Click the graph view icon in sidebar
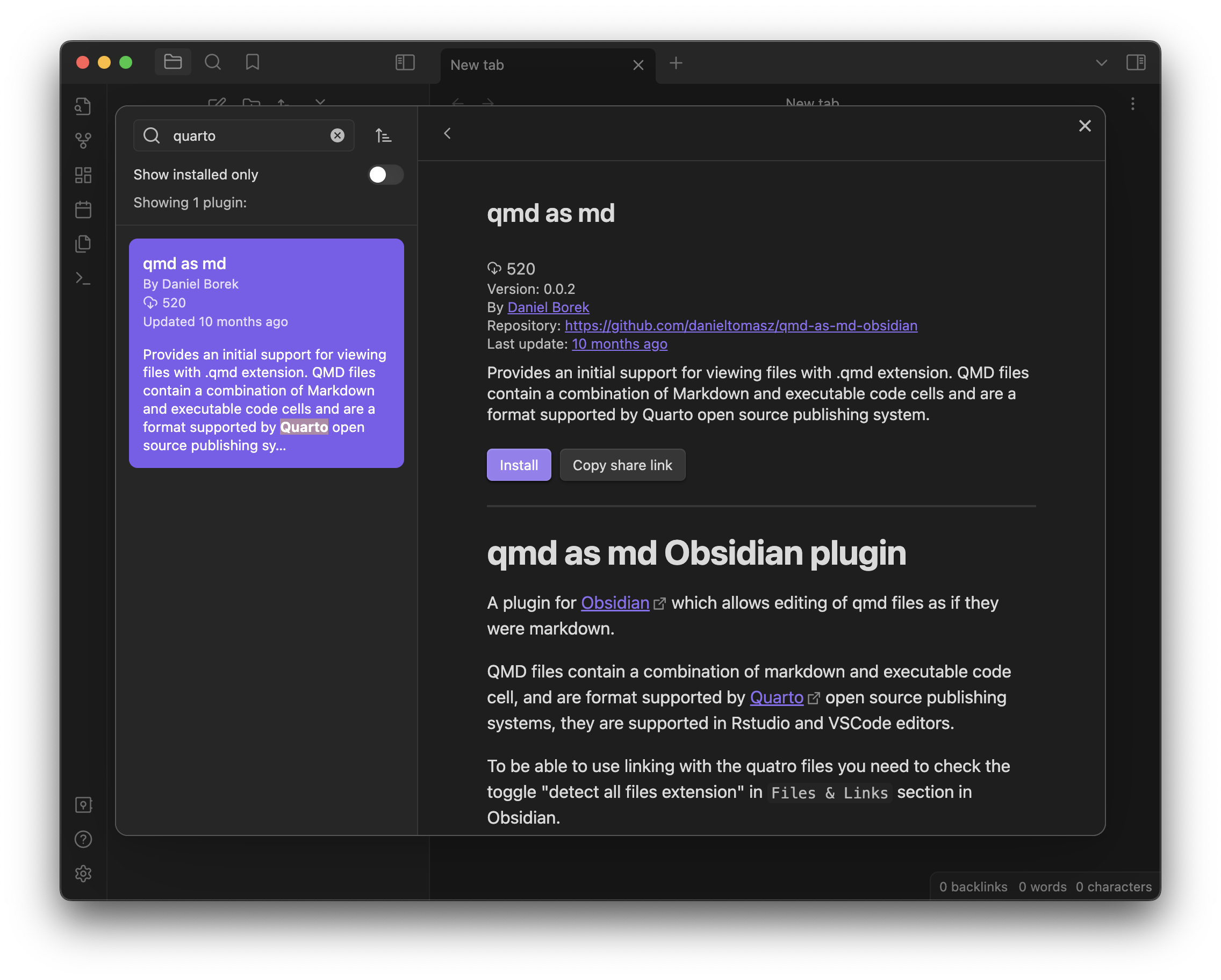The height and width of the screenshot is (980, 1221). tap(83, 139)
